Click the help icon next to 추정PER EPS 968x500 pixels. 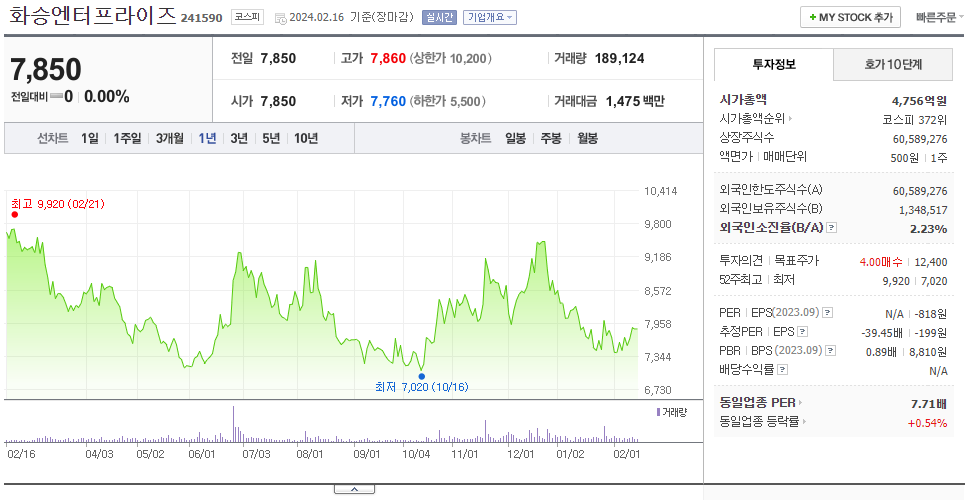coord(802,332)
